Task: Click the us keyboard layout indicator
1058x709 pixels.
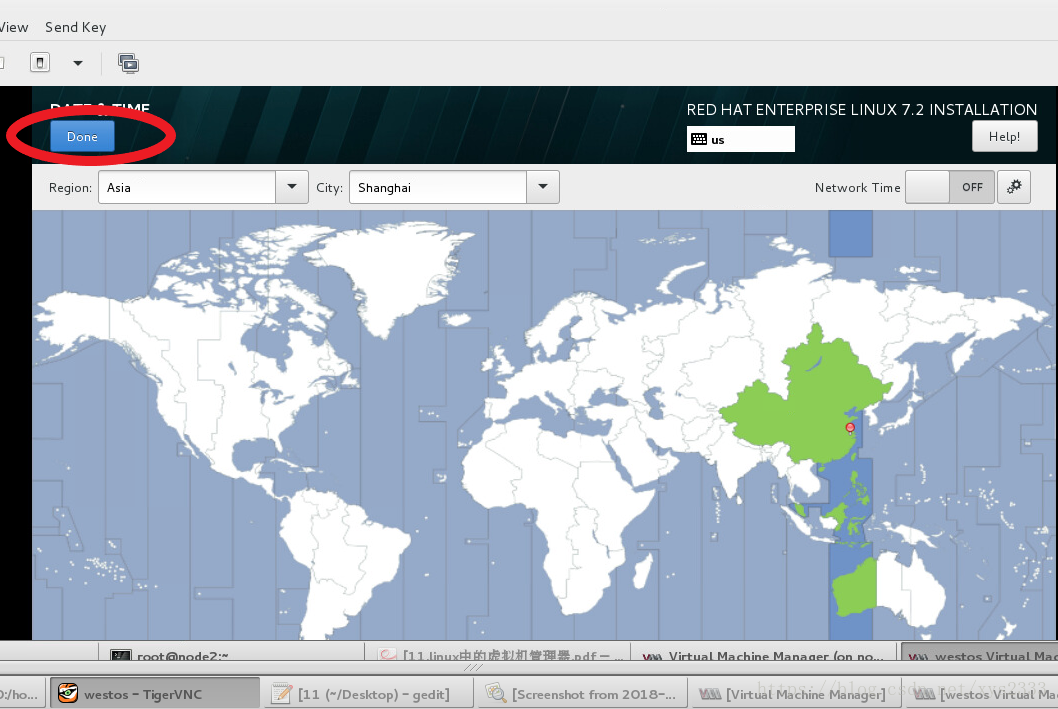Action: pos(740,140)
